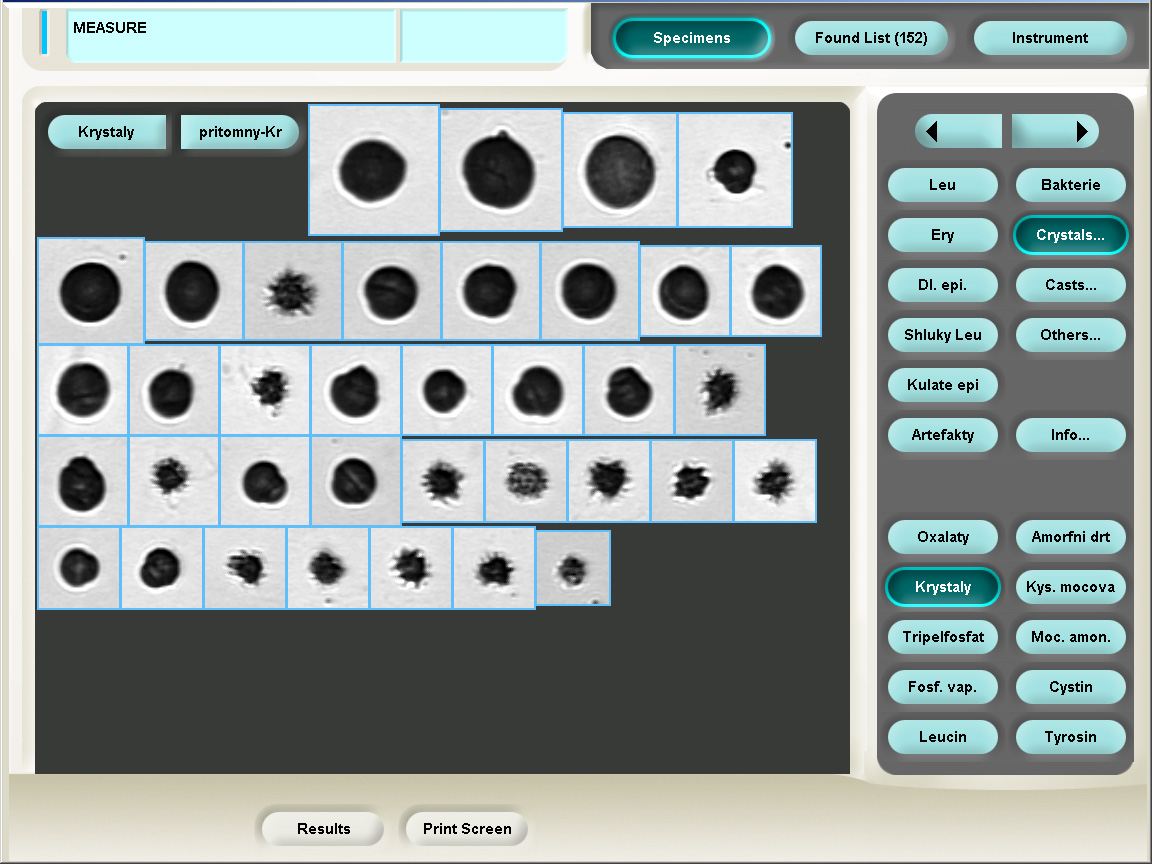Select the Dl. epi. category

click(943, 285)
